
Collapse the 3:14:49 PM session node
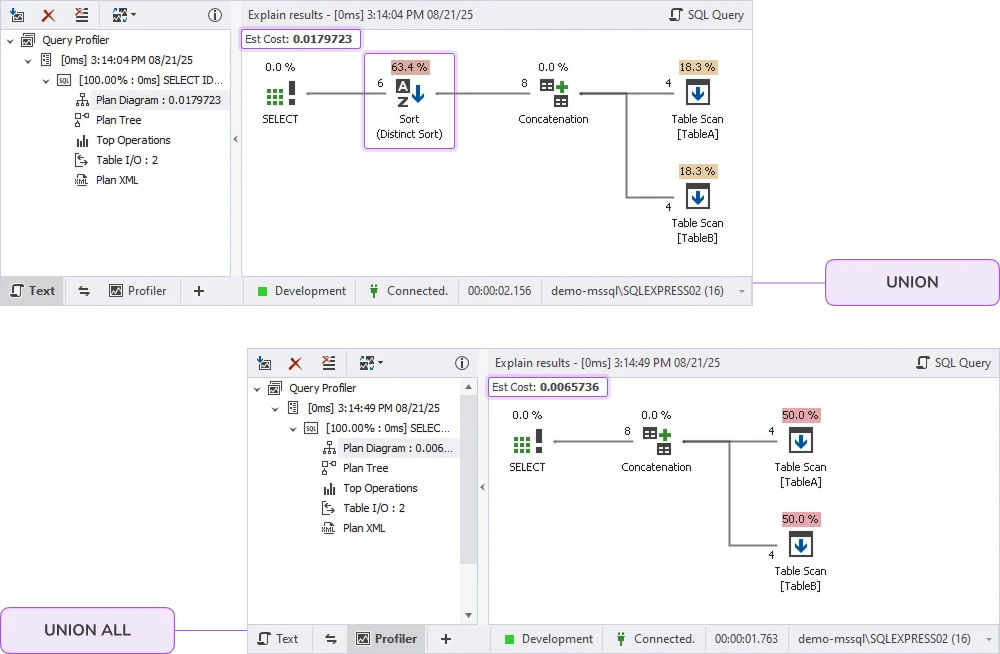pos(275,409)
